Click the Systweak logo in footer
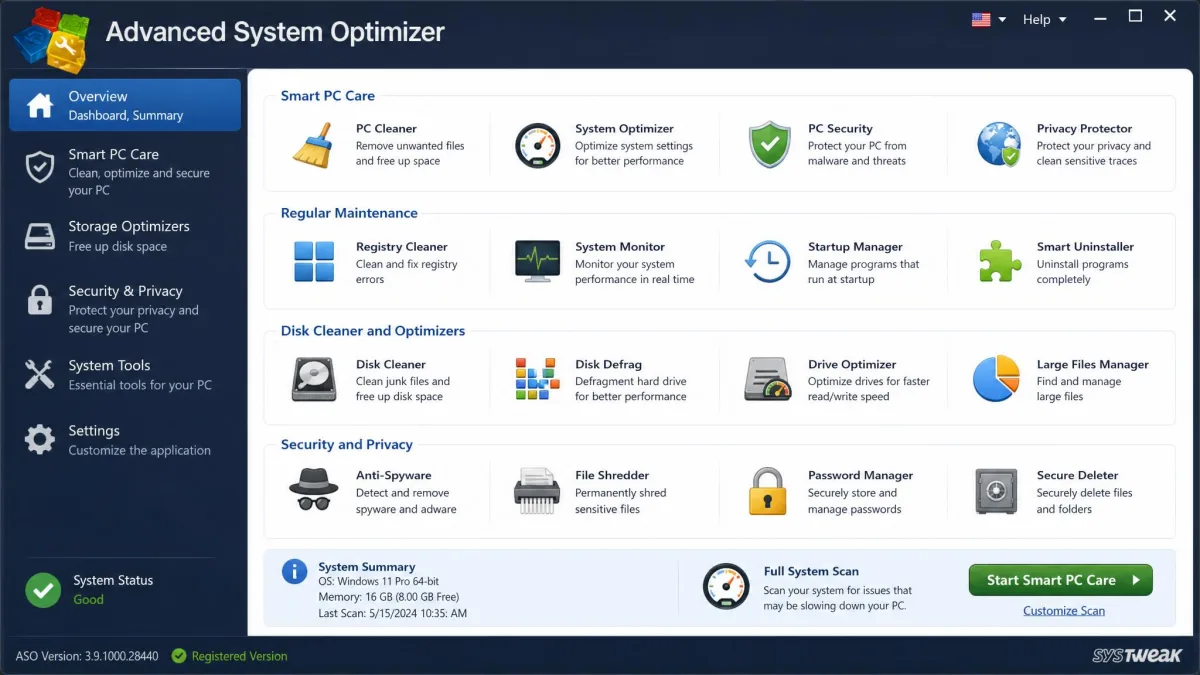 coord(1137,656)
